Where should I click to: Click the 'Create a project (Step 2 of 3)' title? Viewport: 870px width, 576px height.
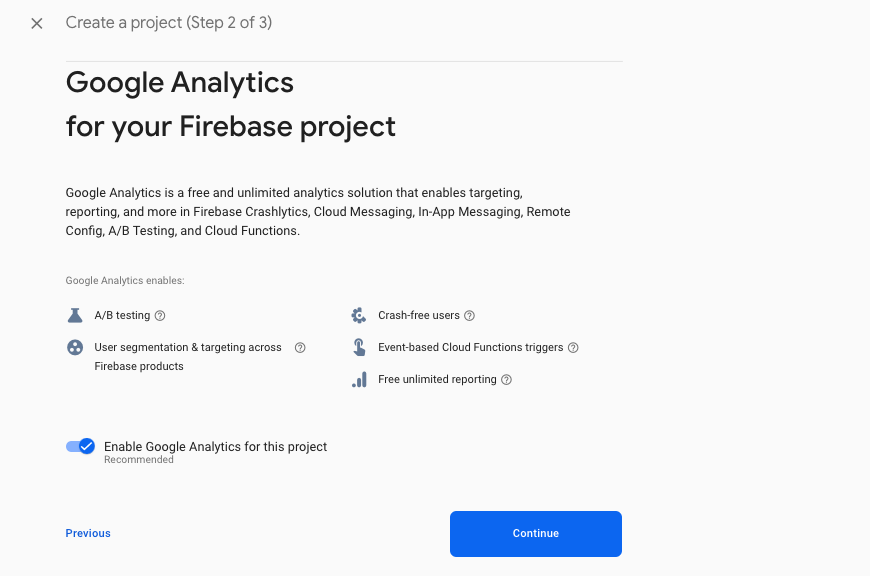[169, 23]
